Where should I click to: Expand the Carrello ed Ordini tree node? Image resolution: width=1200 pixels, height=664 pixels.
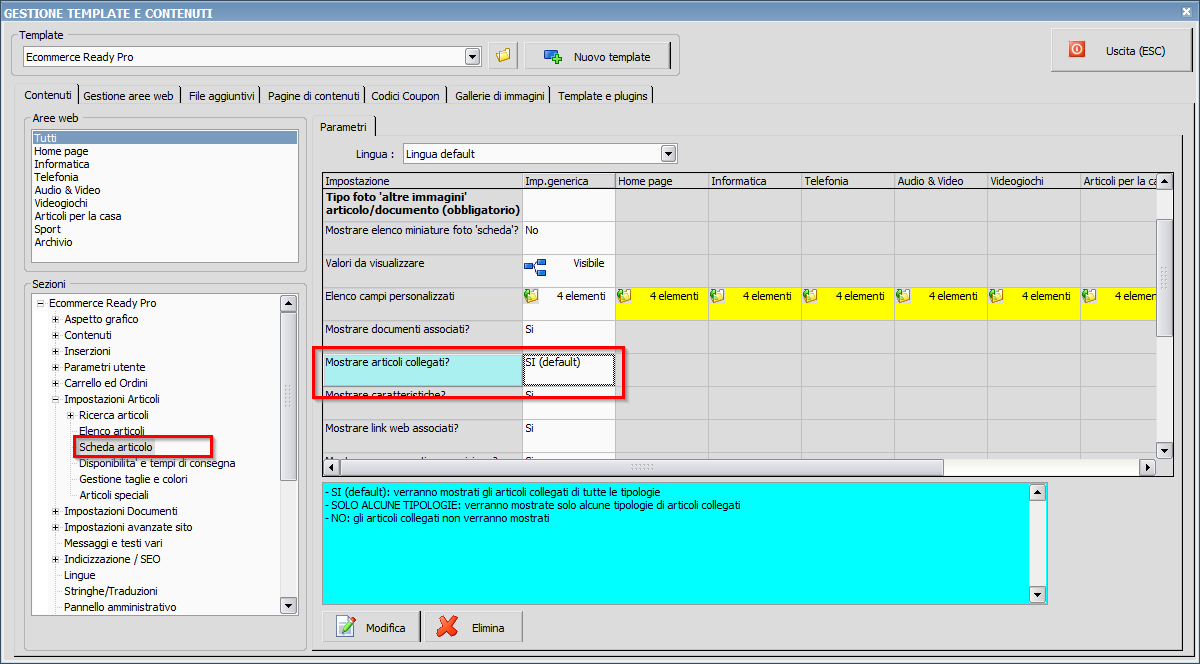[x=56, y=383]
